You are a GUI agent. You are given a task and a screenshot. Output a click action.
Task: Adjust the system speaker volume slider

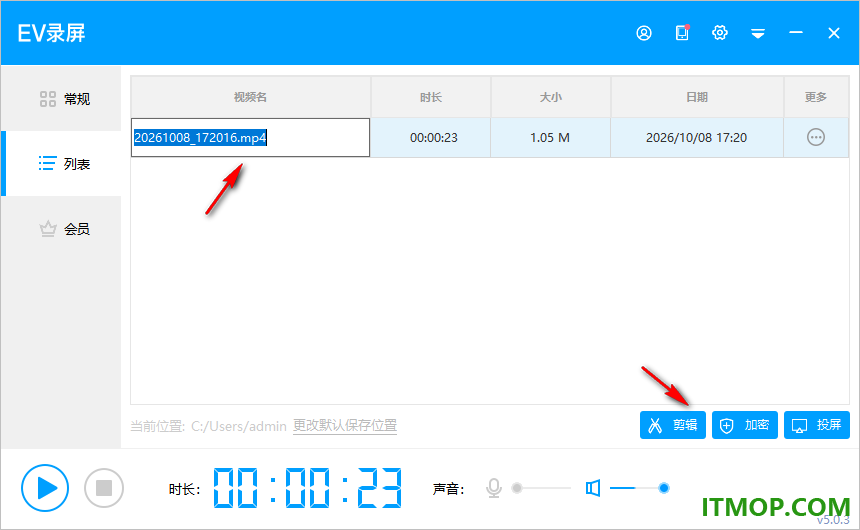(640, 488)
